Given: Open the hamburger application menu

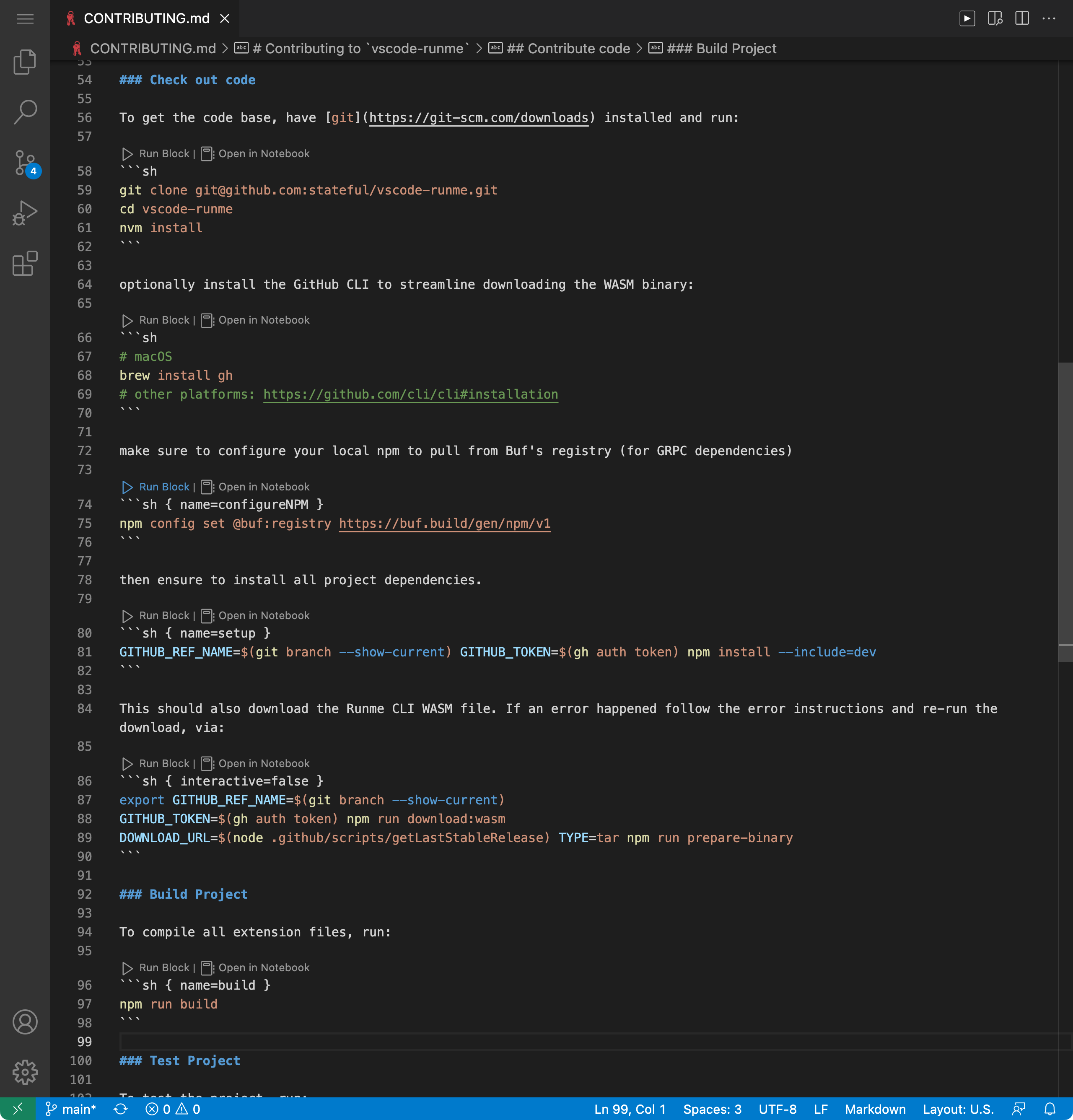Looking at the screenshot, I should [25, 19].
